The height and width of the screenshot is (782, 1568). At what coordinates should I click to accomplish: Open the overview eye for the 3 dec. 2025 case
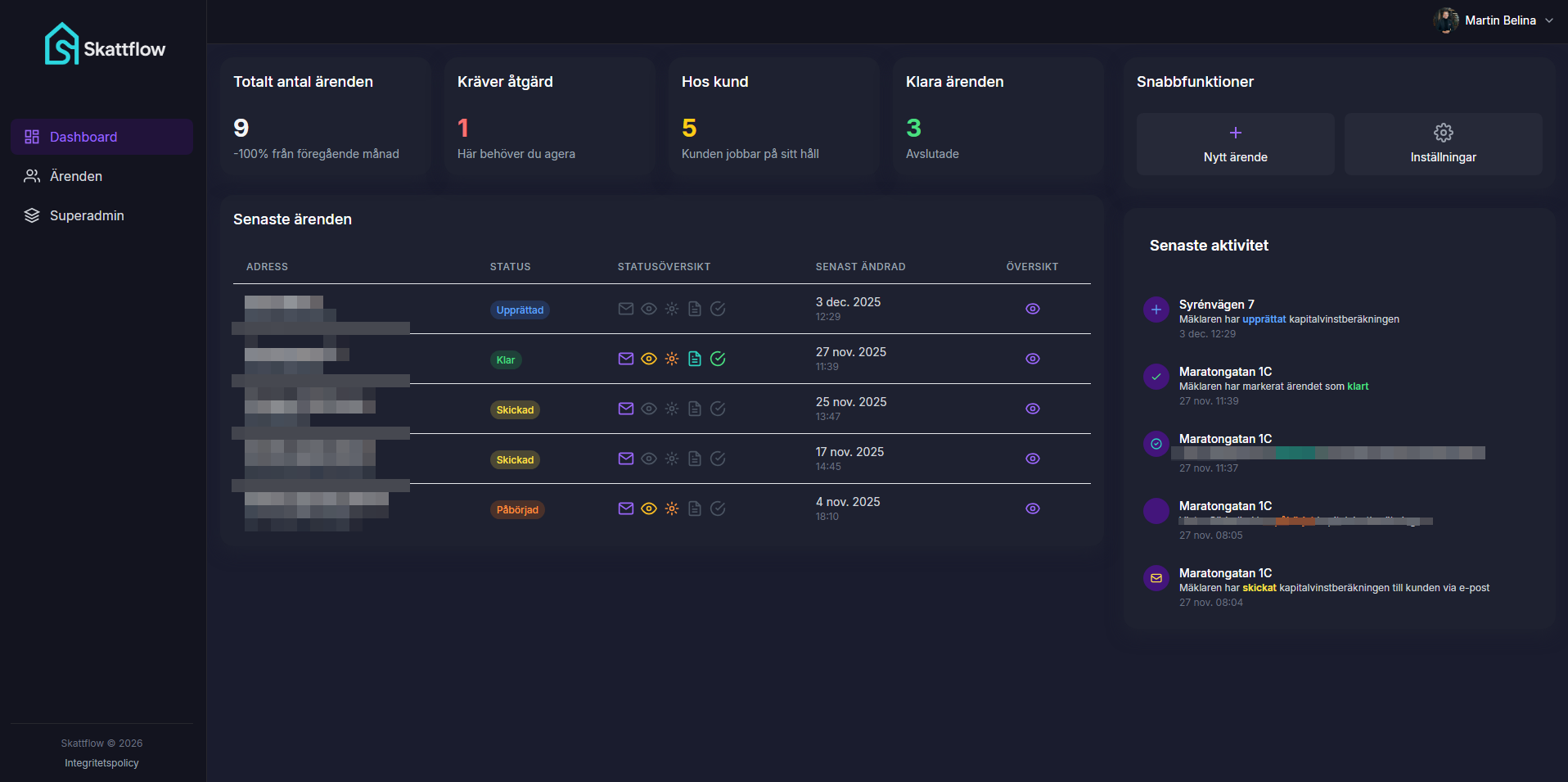(x=1033, y=309)
